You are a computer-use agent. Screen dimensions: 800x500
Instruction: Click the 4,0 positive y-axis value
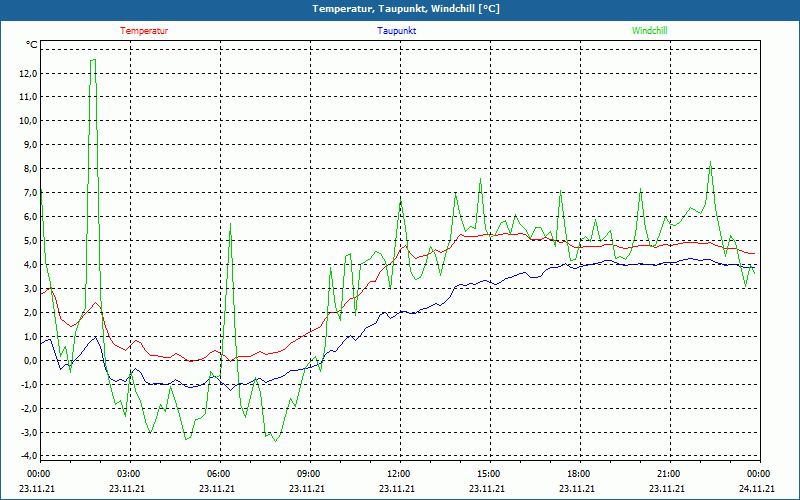pyautogui.click(x=30, y=265)
